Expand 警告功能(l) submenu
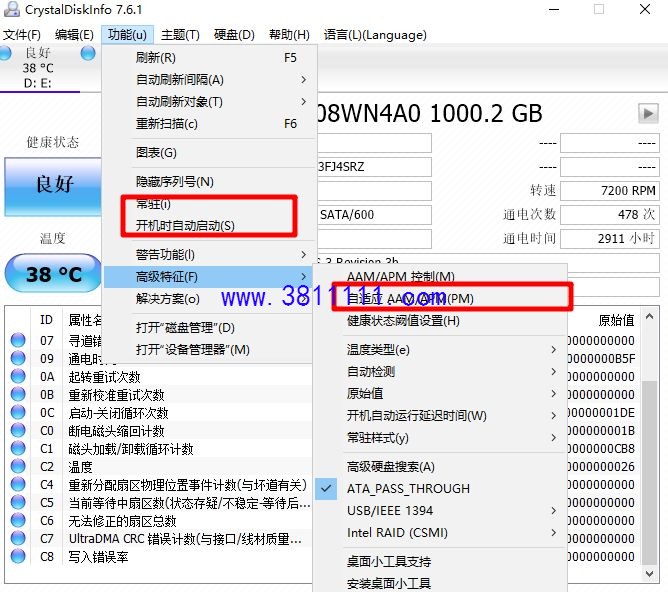Screen dimensions: 668x592 tap(210, 255)
